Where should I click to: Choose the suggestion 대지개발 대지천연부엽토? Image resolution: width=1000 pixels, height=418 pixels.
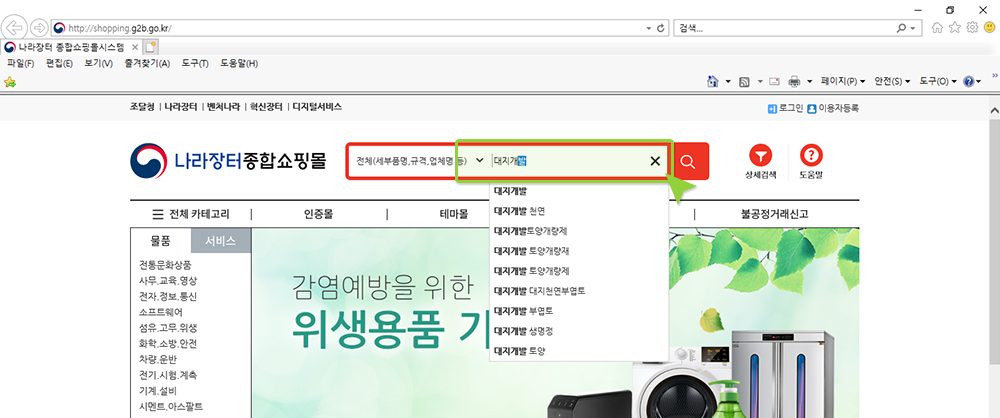578,290
